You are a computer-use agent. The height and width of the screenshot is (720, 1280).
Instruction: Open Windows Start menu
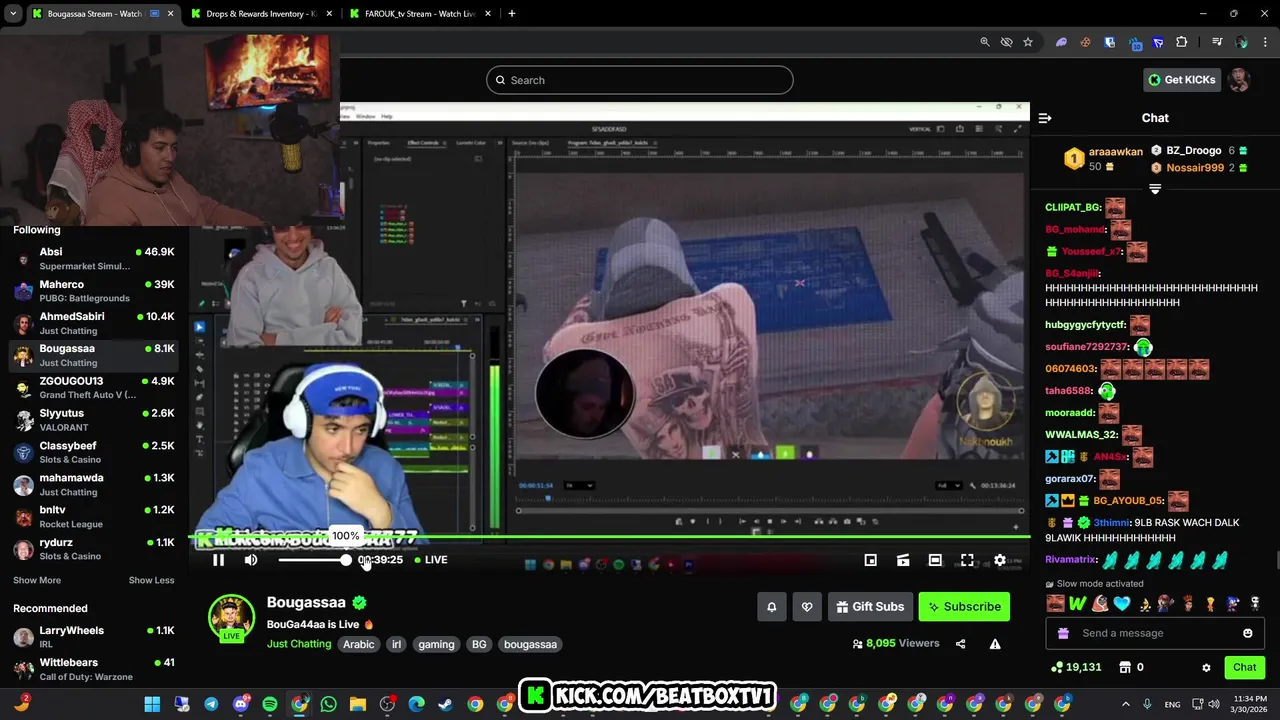[x=152, y=704]
